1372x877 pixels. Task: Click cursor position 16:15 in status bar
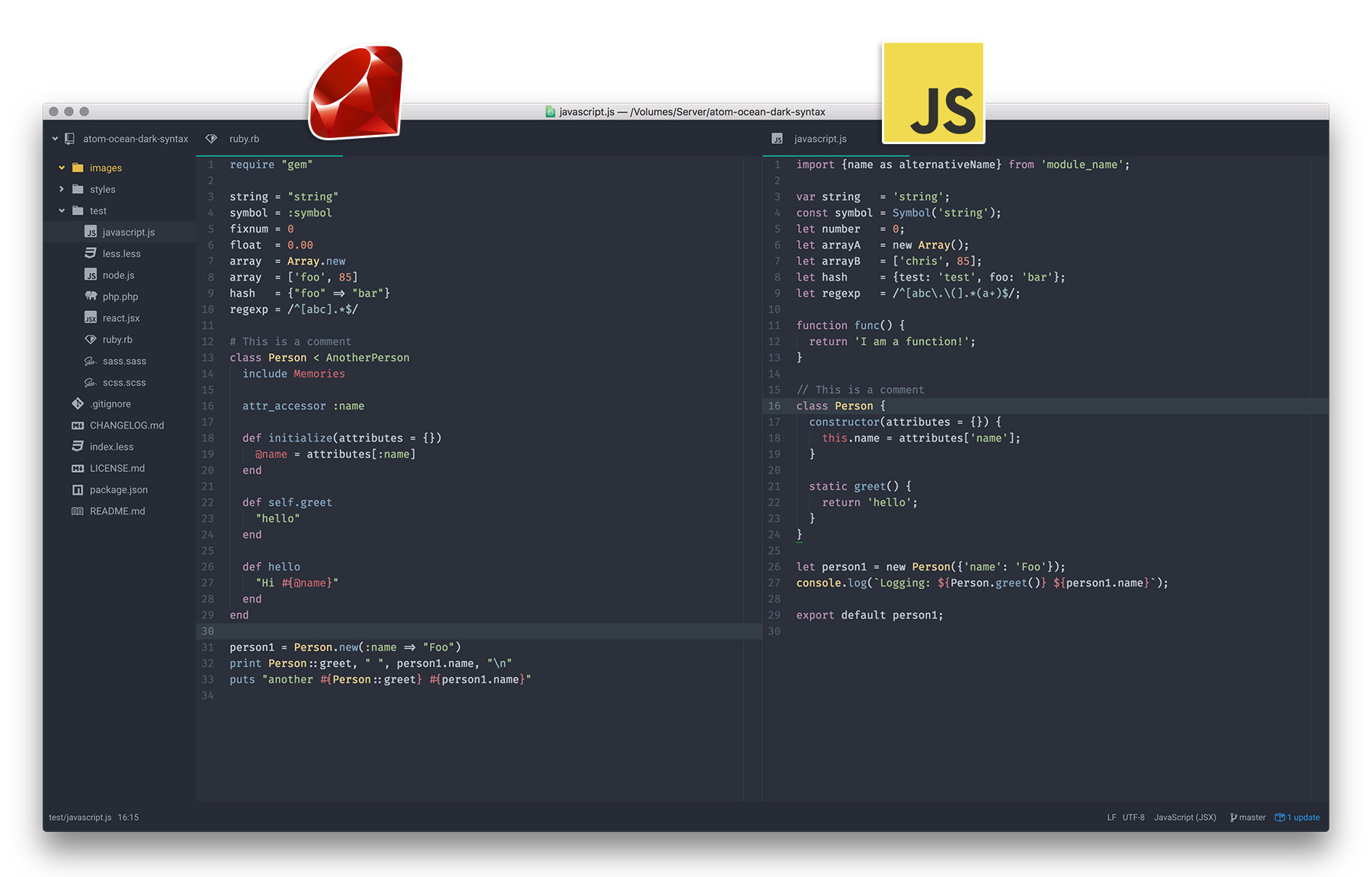click(128, 818)
